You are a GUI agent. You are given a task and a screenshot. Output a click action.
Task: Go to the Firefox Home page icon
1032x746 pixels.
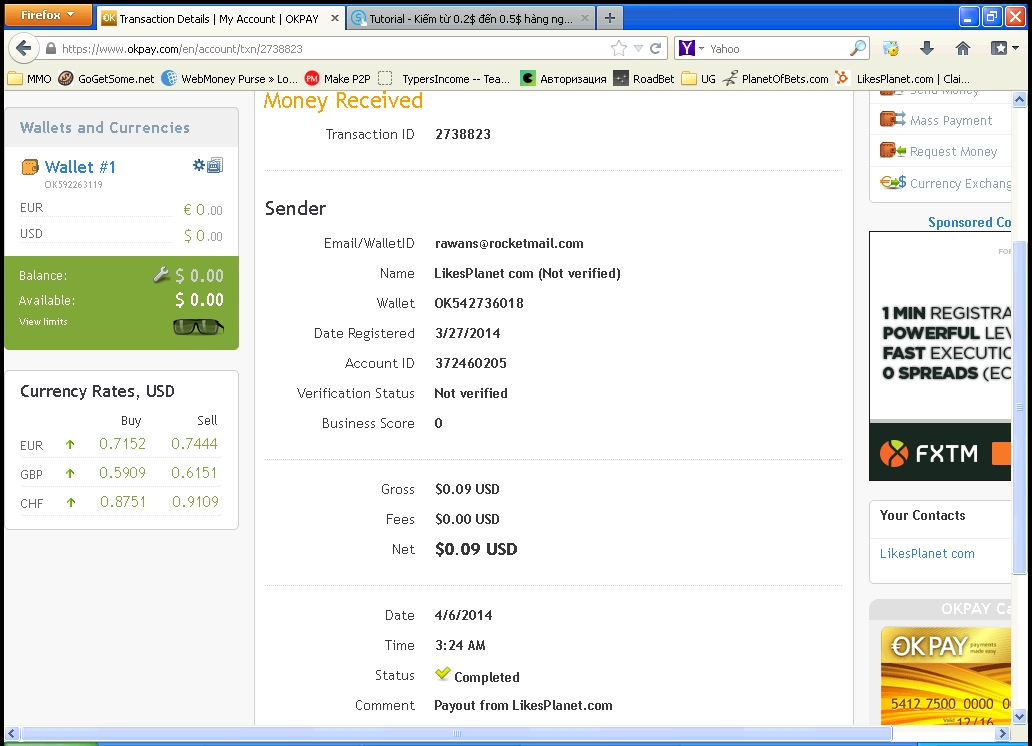[x=963, y=48]
